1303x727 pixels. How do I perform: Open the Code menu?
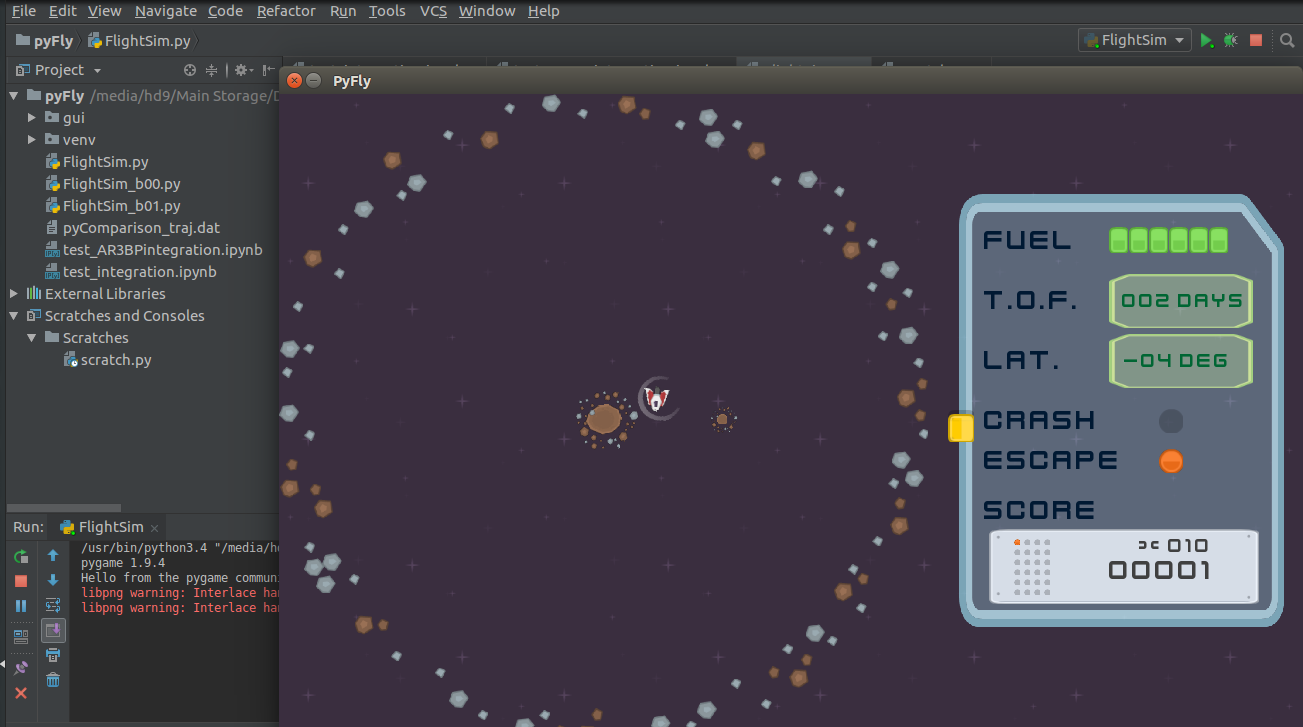click(225, 11)
